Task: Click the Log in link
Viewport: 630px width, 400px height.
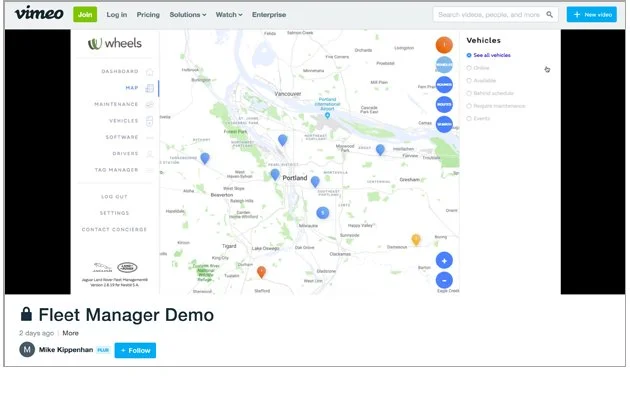Action: 117,14
